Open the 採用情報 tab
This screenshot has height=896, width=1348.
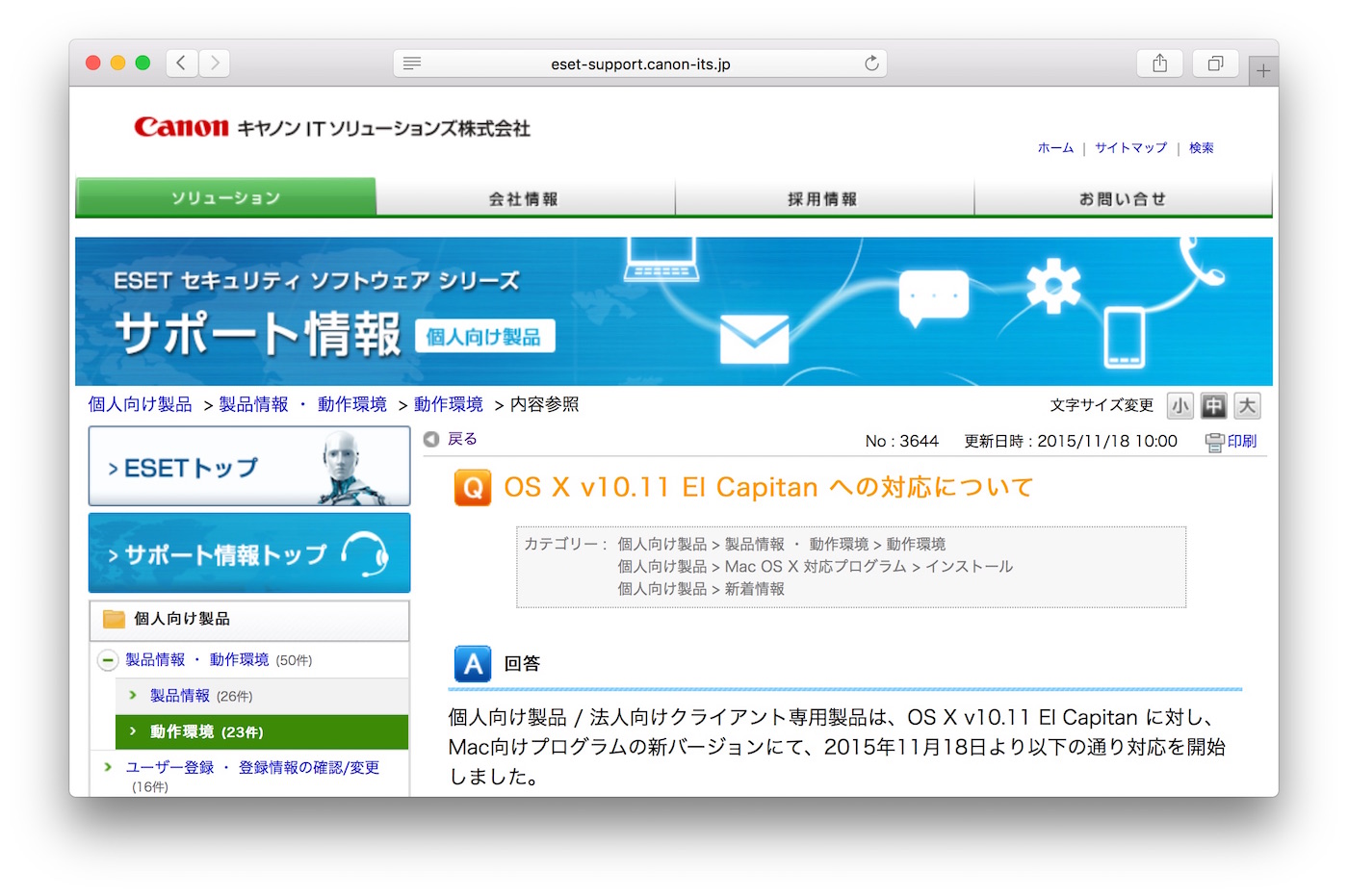pyautogui.click(x=824, y=198)
